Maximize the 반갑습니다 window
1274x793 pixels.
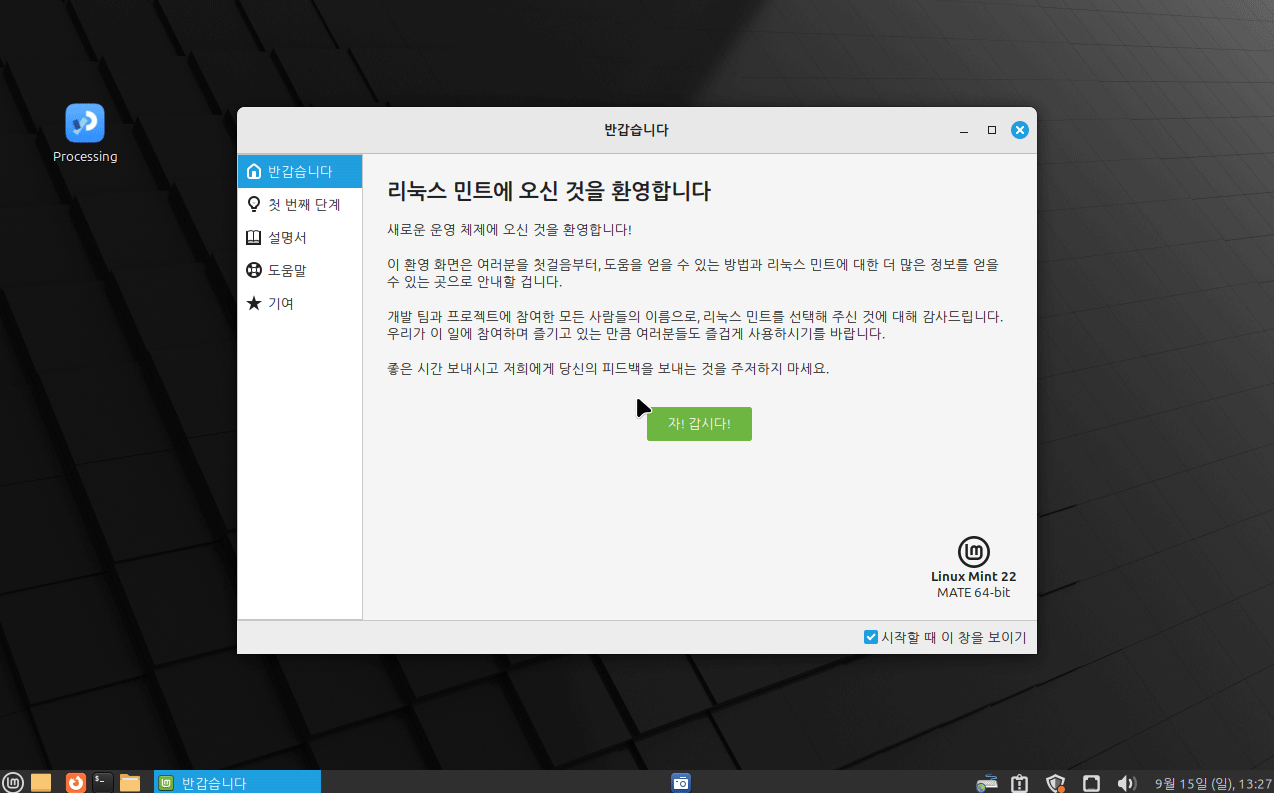pos(992,130)
